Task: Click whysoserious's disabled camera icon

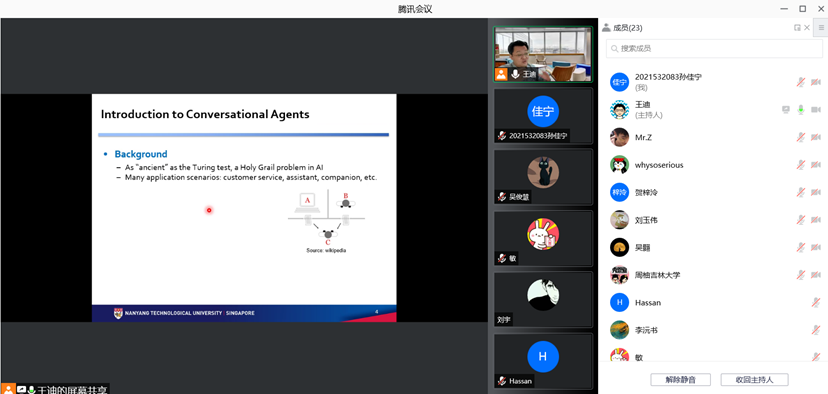Action: point(816,165)
